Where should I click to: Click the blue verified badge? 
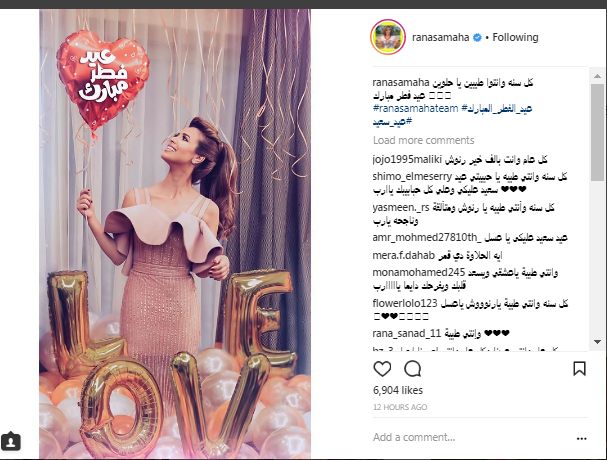click(477, 38)
